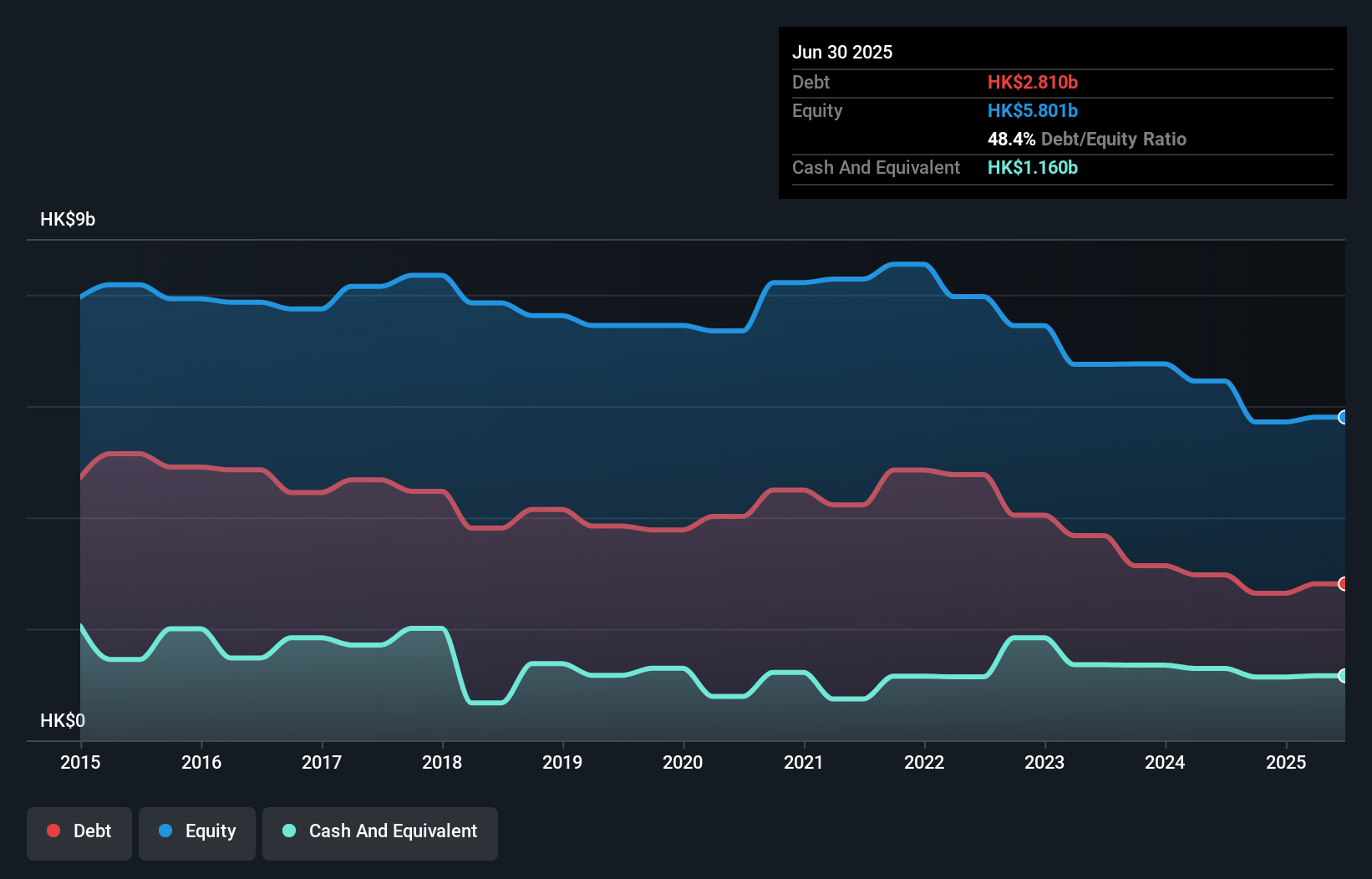Click the red Debt legend dot
Viewport: 1372px width, 879px height.
53,831
